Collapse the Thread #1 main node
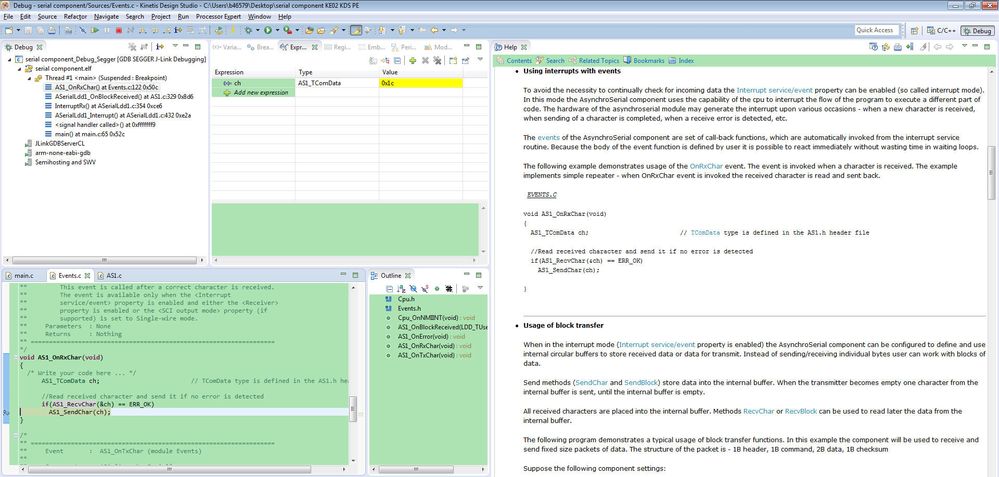 click(x=29, y=78)
